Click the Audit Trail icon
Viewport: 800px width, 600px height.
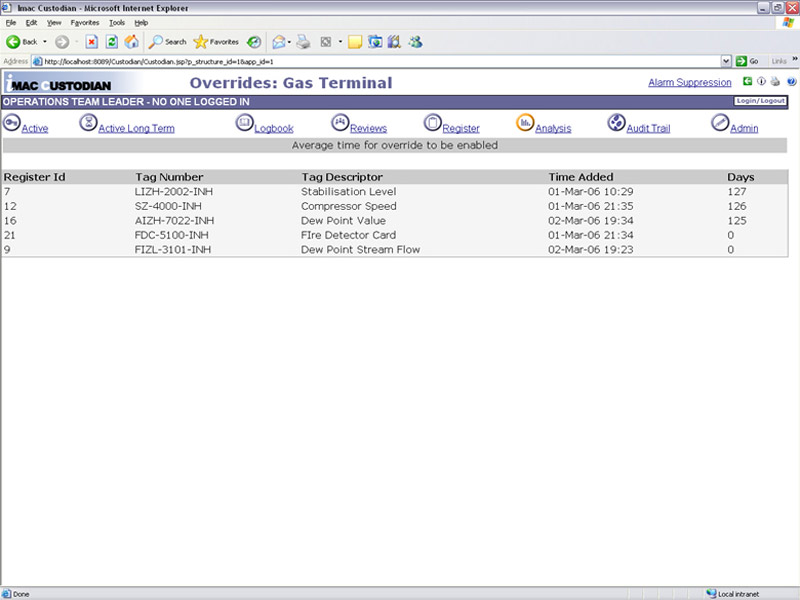tap(616, 123)
